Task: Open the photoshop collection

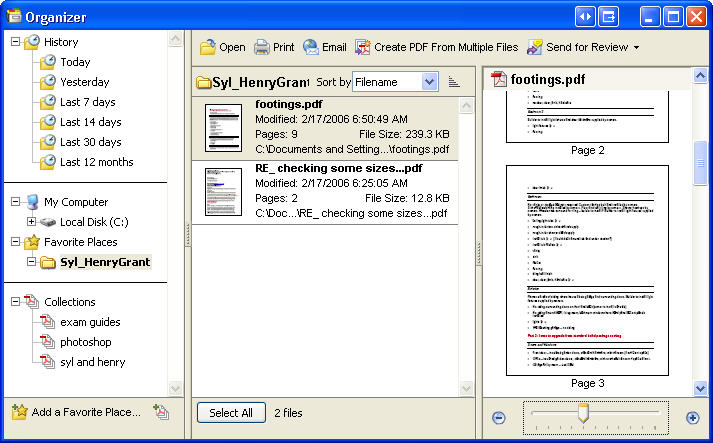Action: tap(84, 342)
